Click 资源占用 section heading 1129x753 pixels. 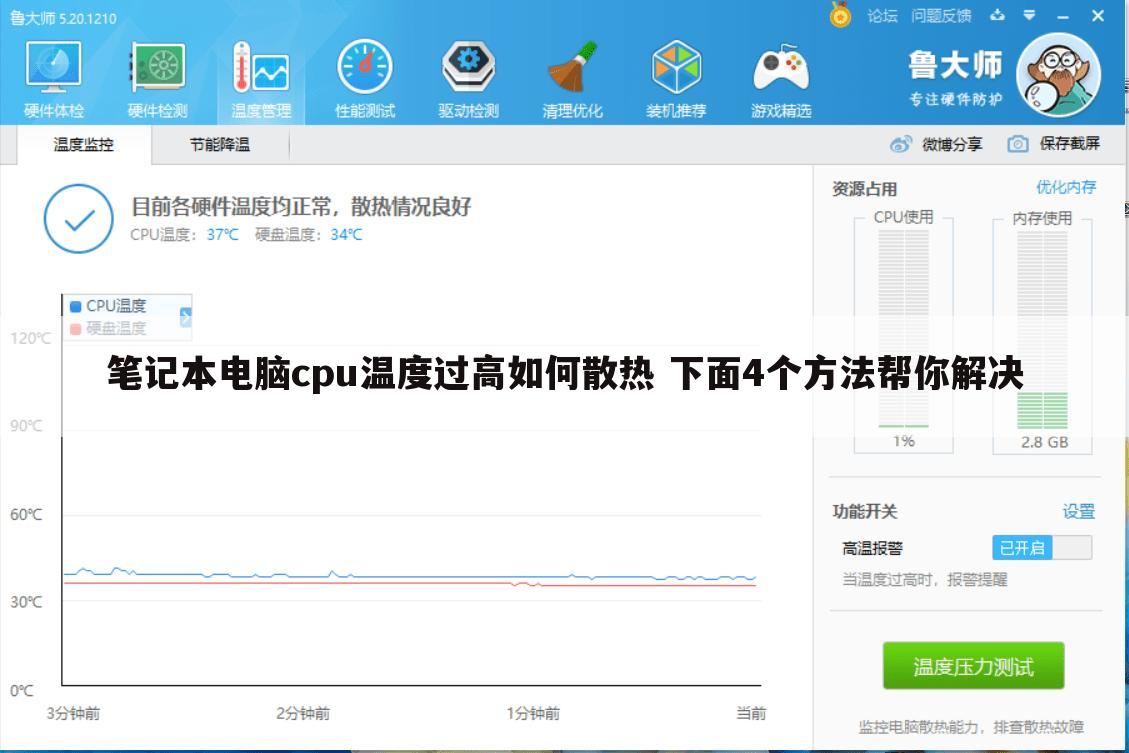865,189
